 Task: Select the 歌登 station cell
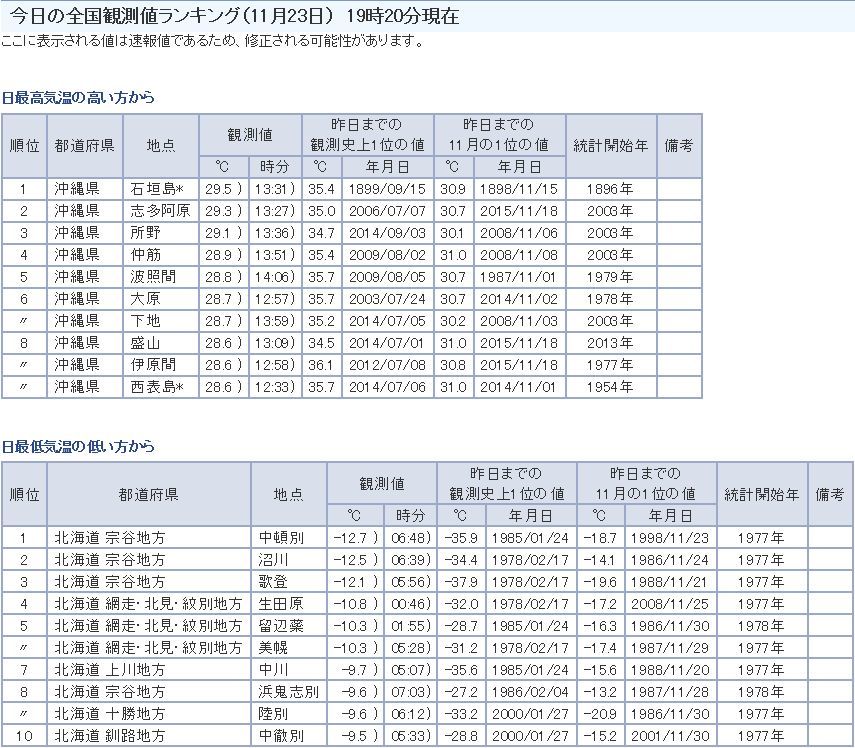point(273,582)
